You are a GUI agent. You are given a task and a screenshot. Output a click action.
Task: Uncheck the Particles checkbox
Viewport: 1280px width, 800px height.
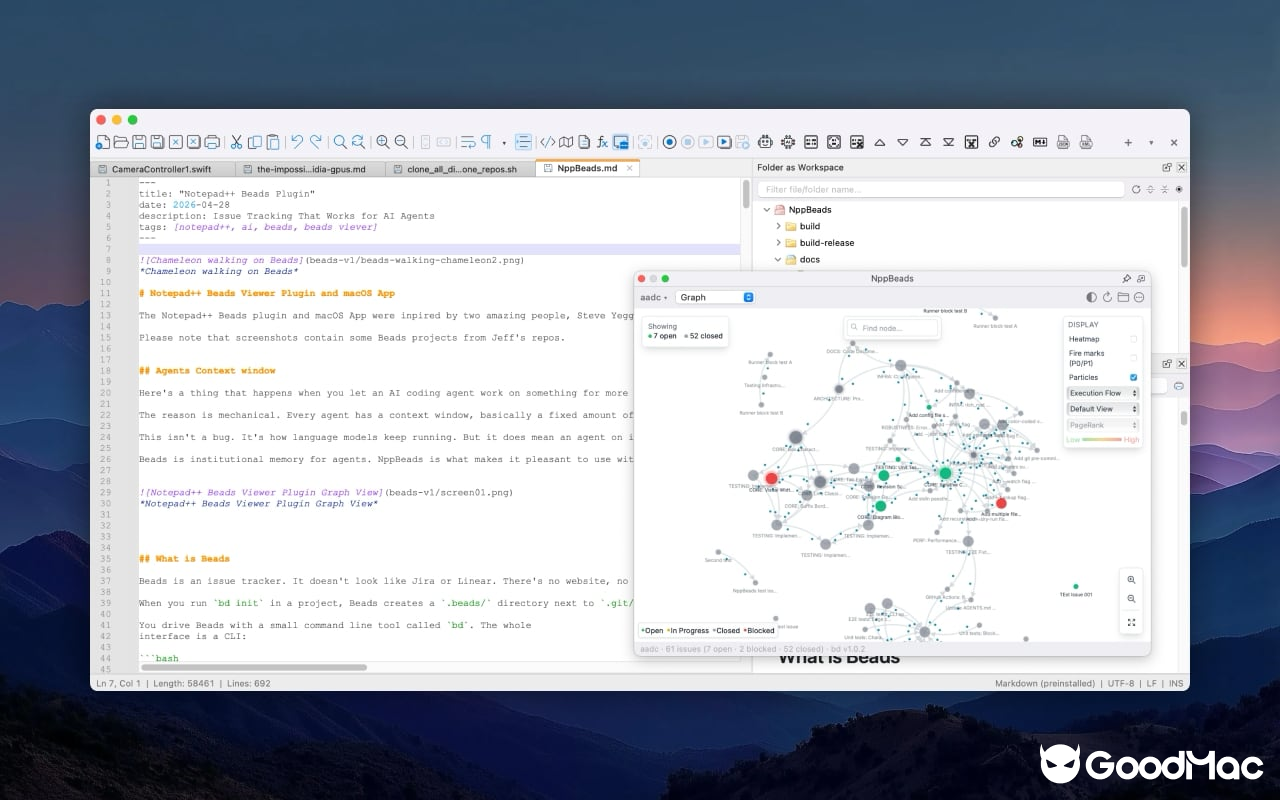tap(1133, 377)
